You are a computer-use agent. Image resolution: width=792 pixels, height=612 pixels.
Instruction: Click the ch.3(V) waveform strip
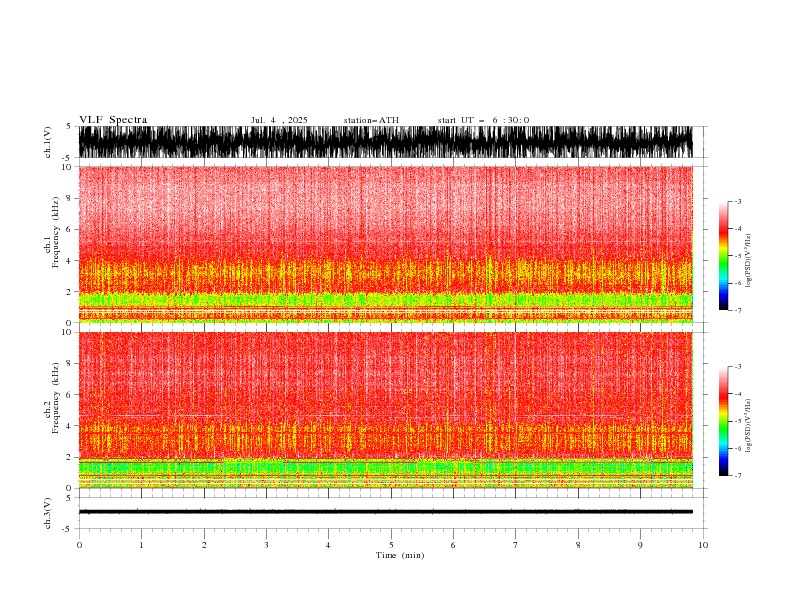coord(385,513)
